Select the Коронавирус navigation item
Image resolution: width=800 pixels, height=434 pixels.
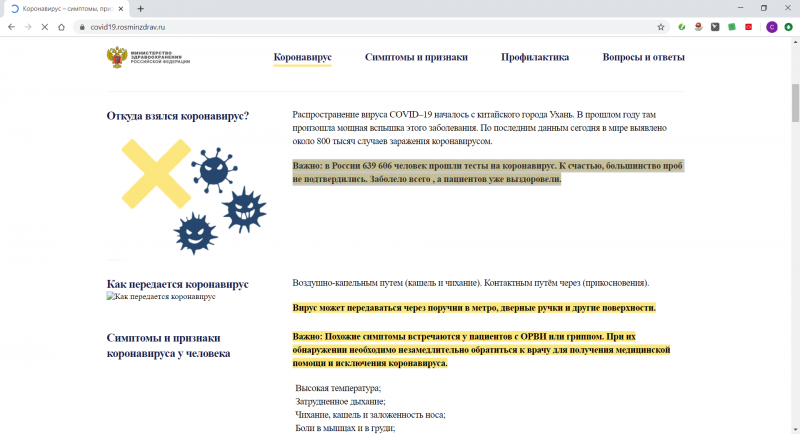[x=303, y=57]
